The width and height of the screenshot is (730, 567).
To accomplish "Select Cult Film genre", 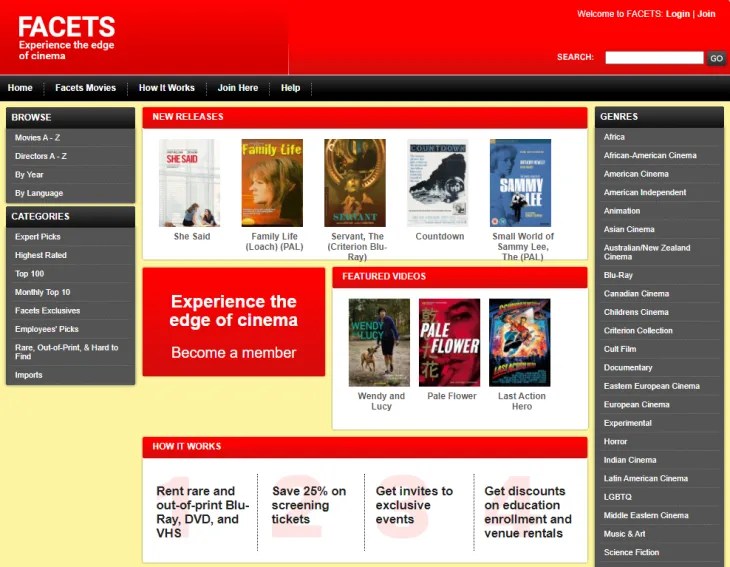I will pos(620,349).
